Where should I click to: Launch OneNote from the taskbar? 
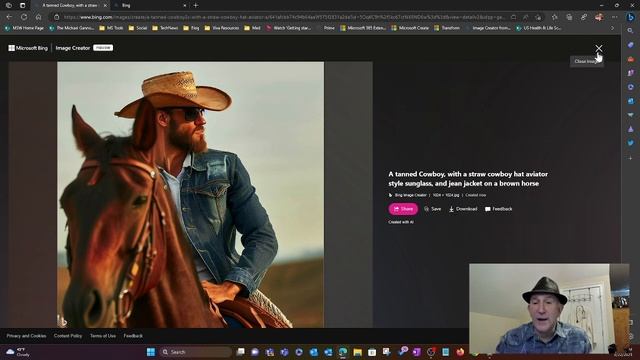[416, 352]
